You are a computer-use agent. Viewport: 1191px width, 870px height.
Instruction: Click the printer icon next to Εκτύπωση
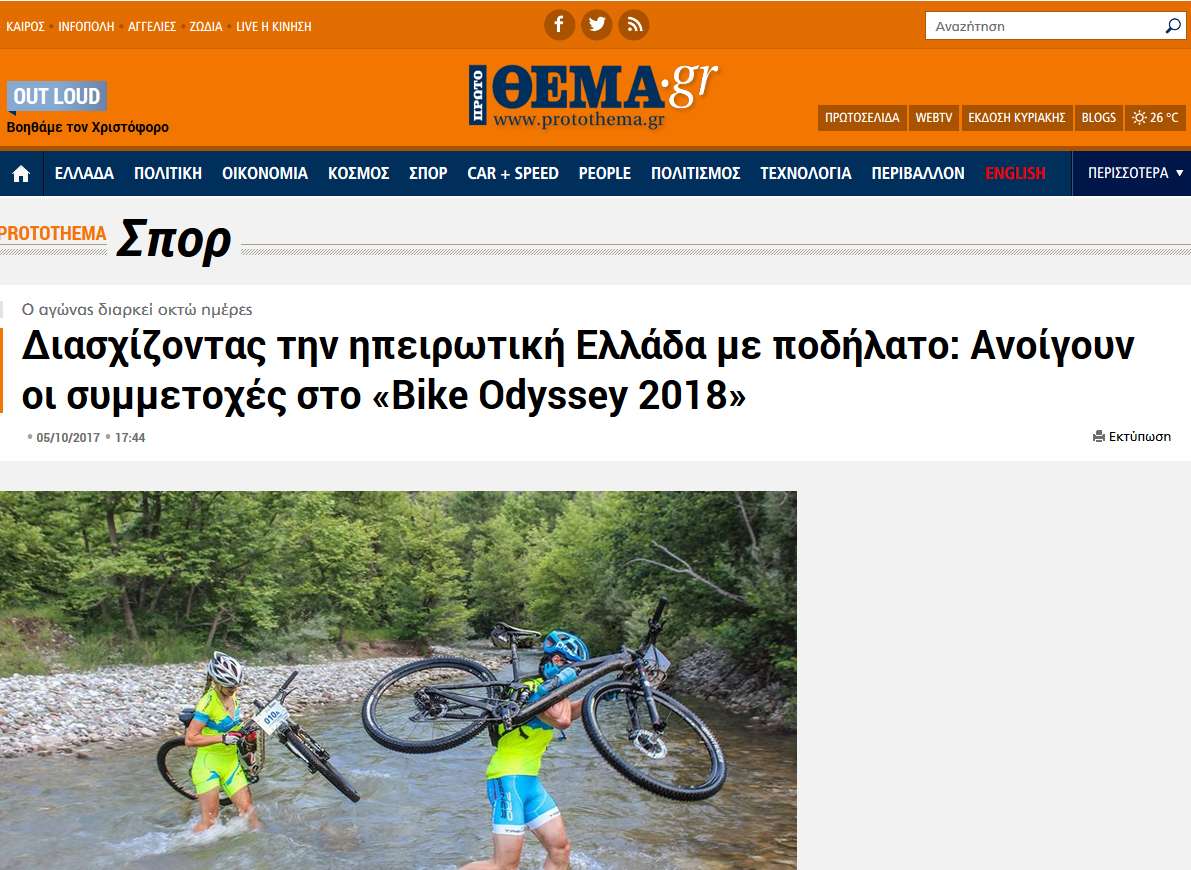click(1098, 436)
